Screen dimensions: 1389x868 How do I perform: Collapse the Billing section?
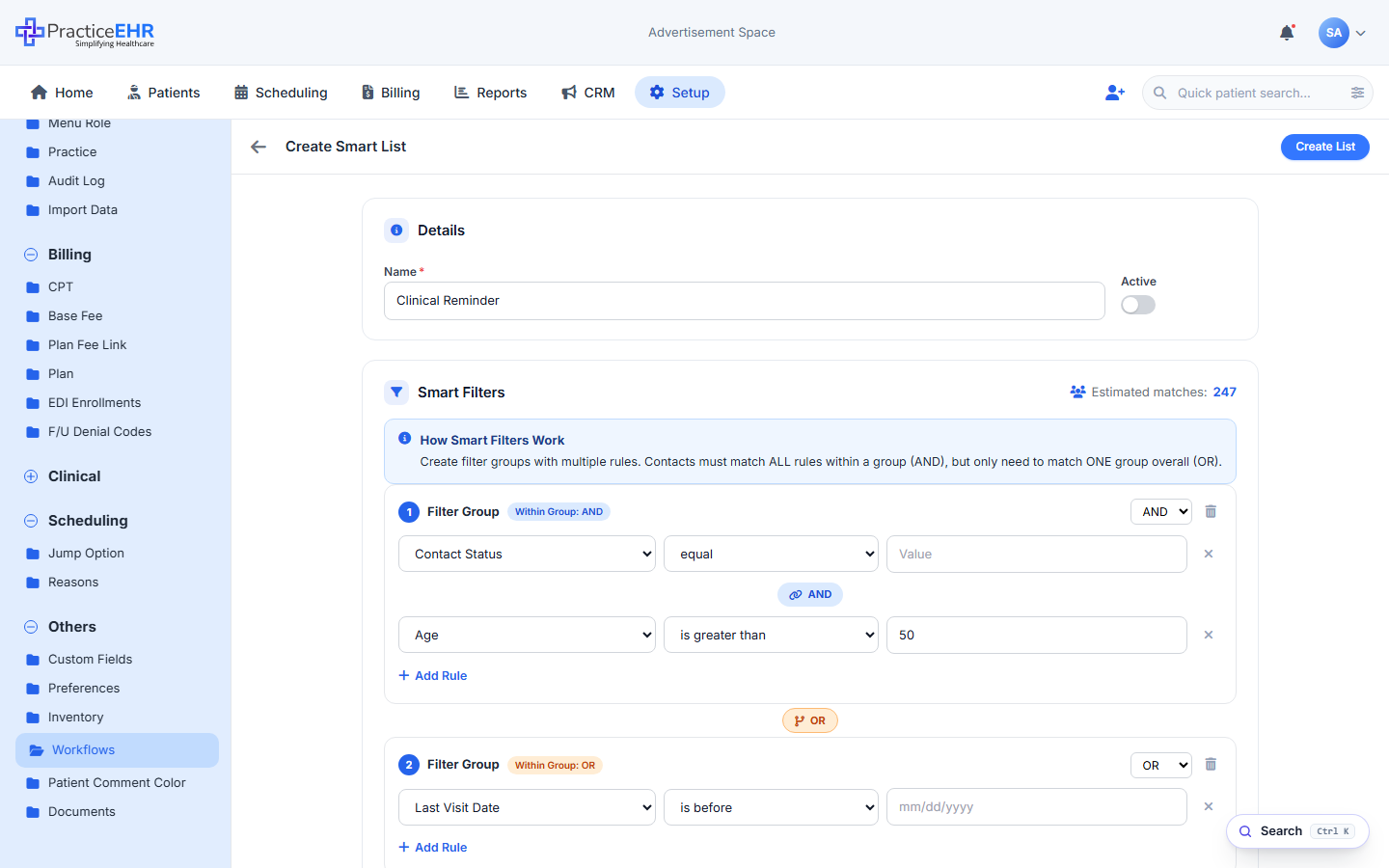31,255
